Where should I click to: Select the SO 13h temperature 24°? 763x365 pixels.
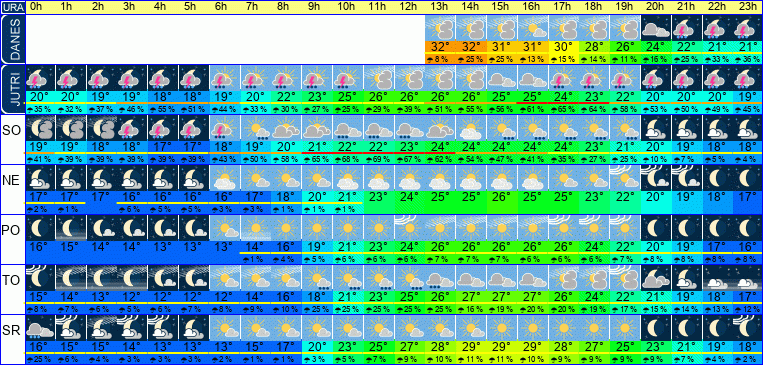tap(440, 147)
